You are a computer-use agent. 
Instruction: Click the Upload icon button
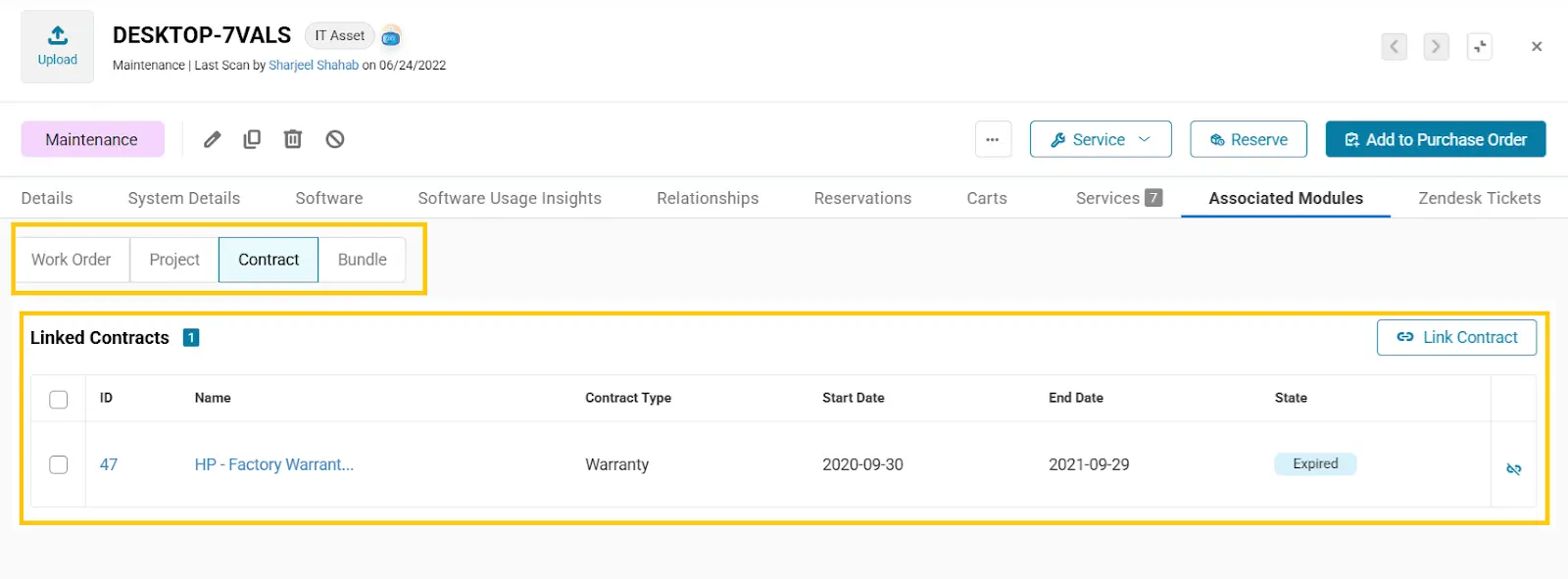(x=58, y=46)
